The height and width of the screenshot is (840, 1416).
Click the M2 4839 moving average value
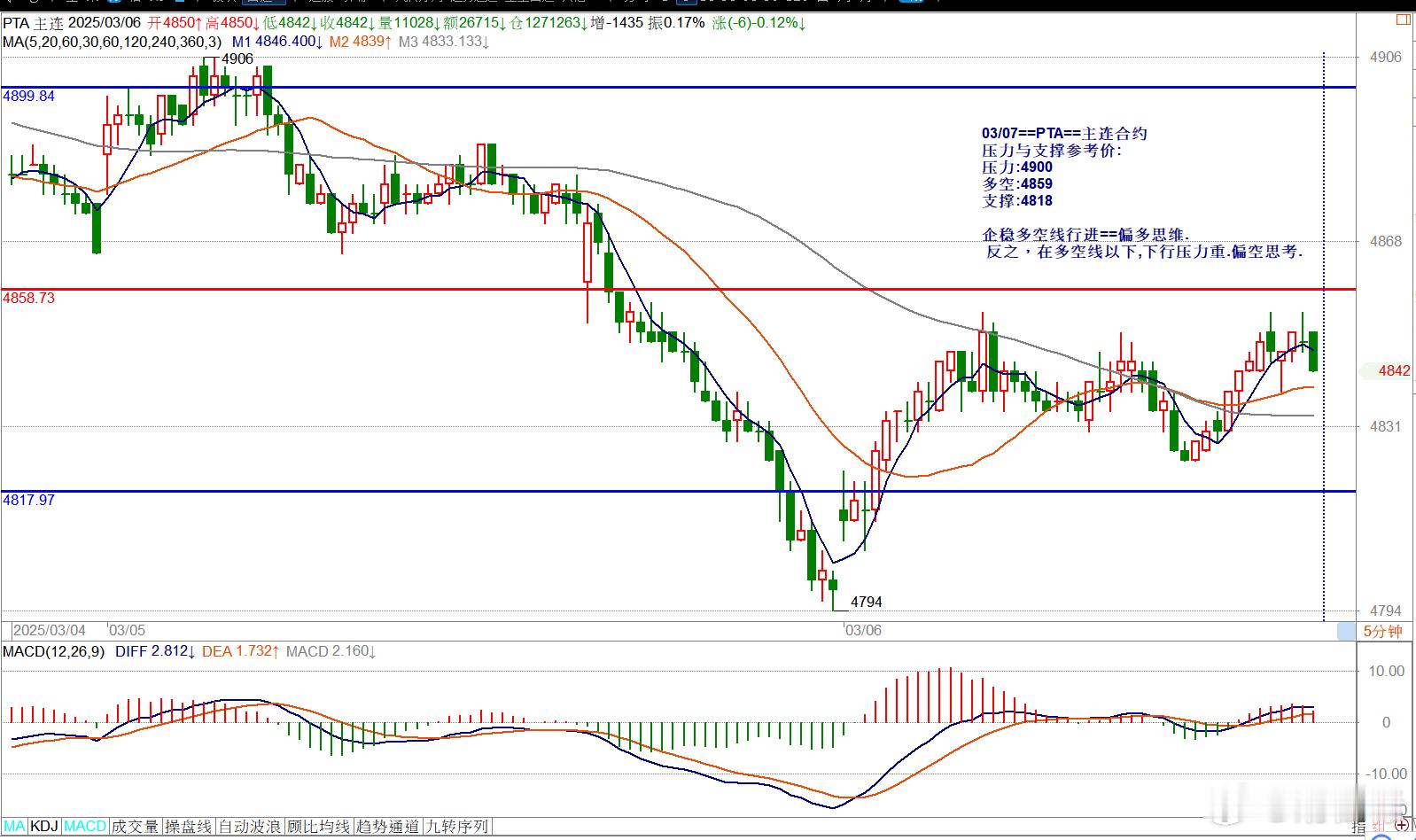361,41
